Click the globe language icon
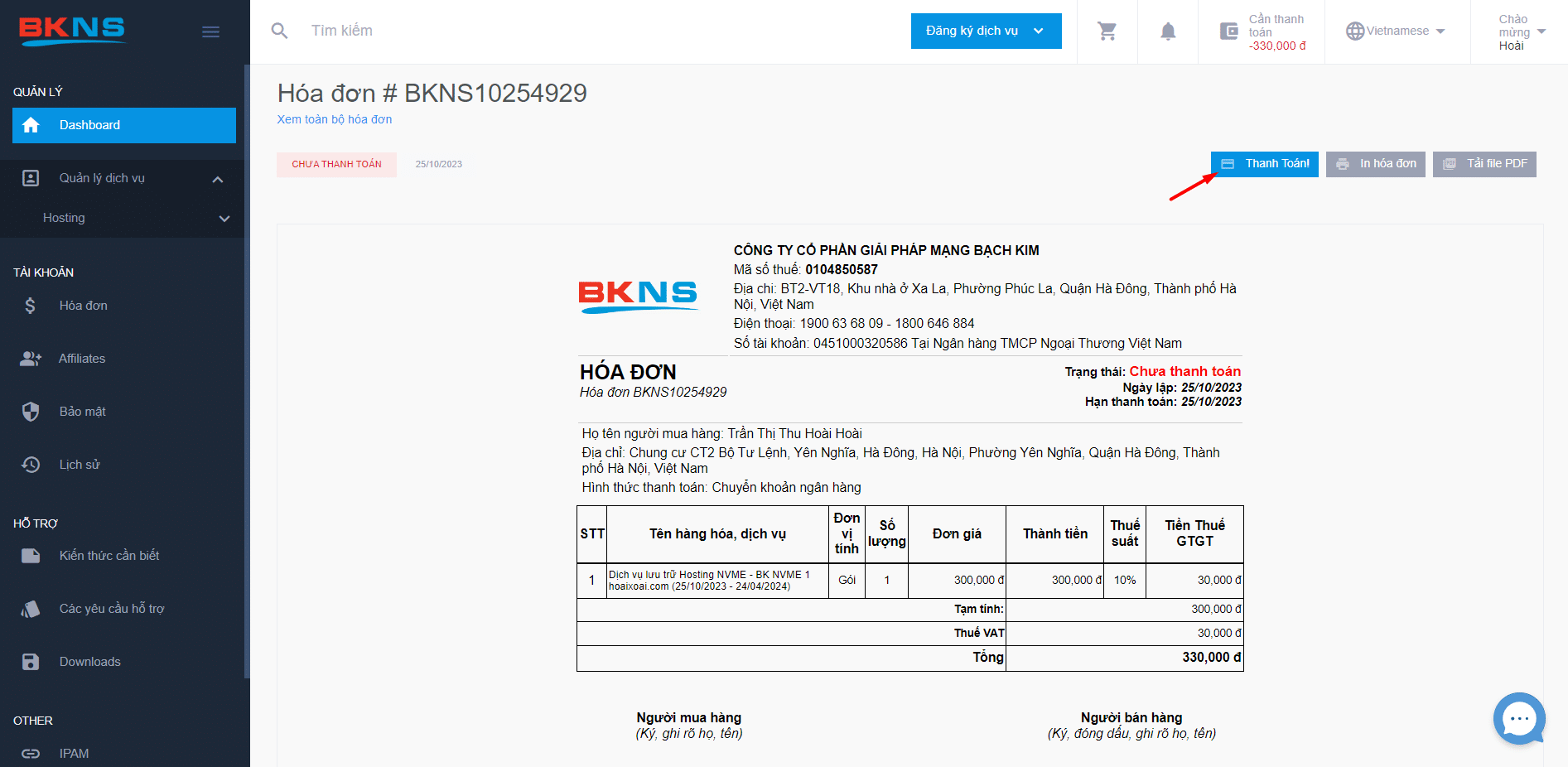The width and height of the screenshot is (1568, 767). [1355, 31]
